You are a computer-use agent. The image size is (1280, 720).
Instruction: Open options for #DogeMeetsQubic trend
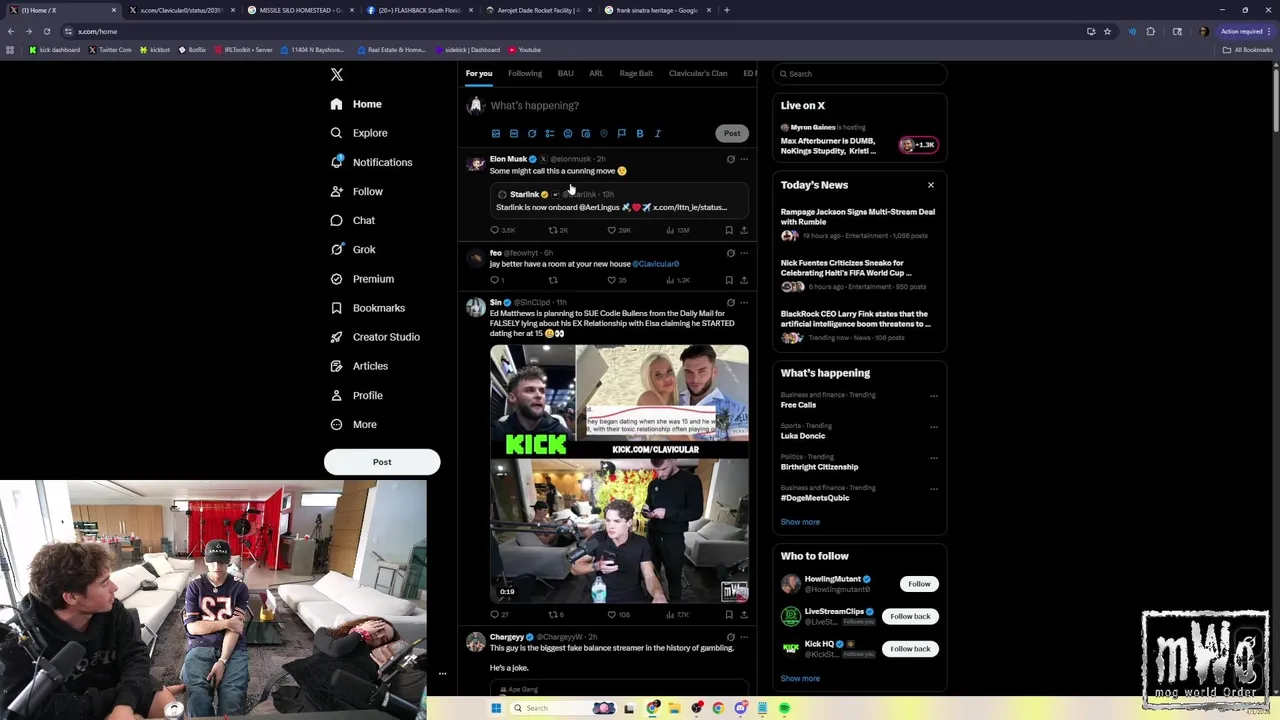[934, 489]
